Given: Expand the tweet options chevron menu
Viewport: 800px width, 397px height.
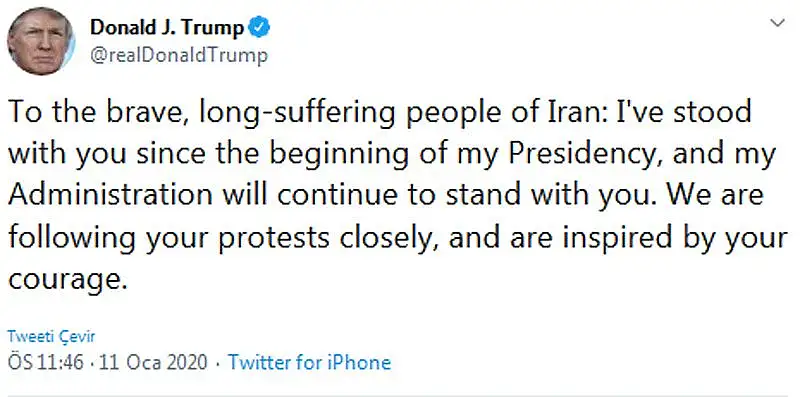Looking at the screenshot, I should tap(778, 23).
